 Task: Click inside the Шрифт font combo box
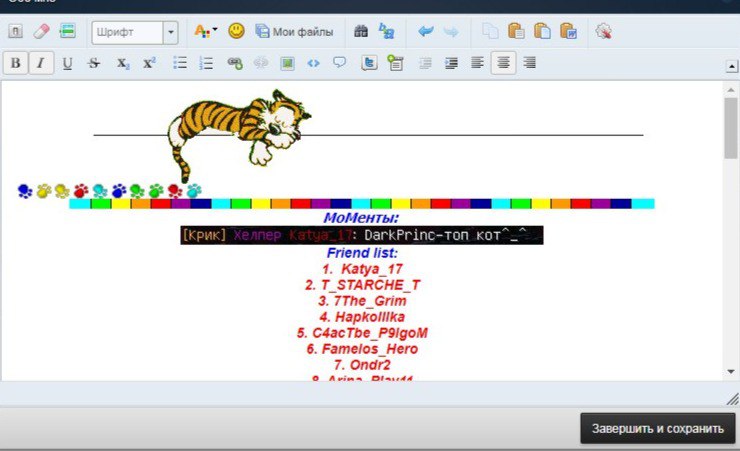click(127, 33)
